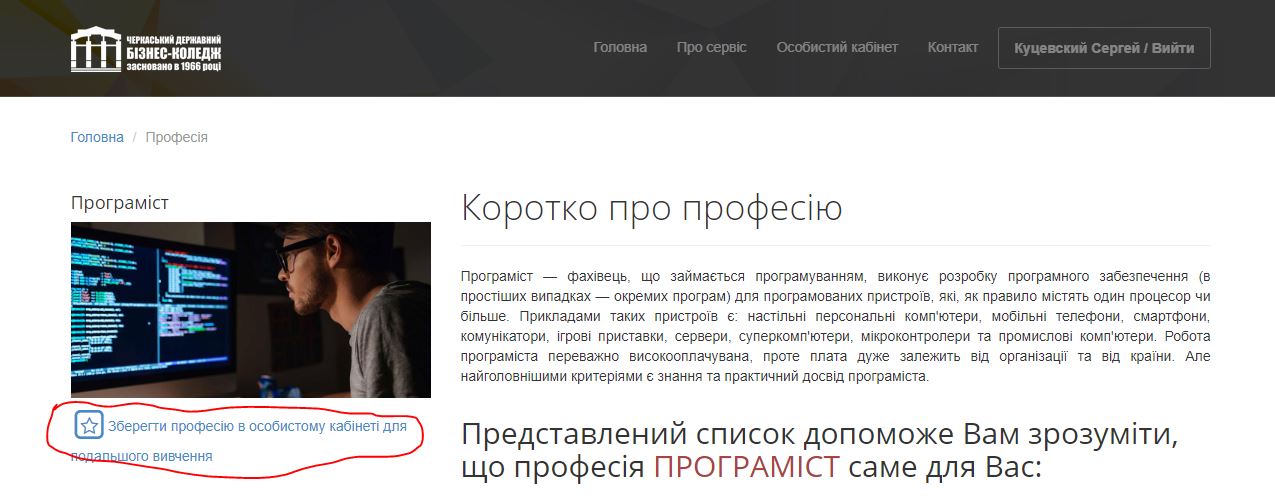Click the college logo in the header
The height and width of the screenshot is (501, 1275).
point(146,49)
